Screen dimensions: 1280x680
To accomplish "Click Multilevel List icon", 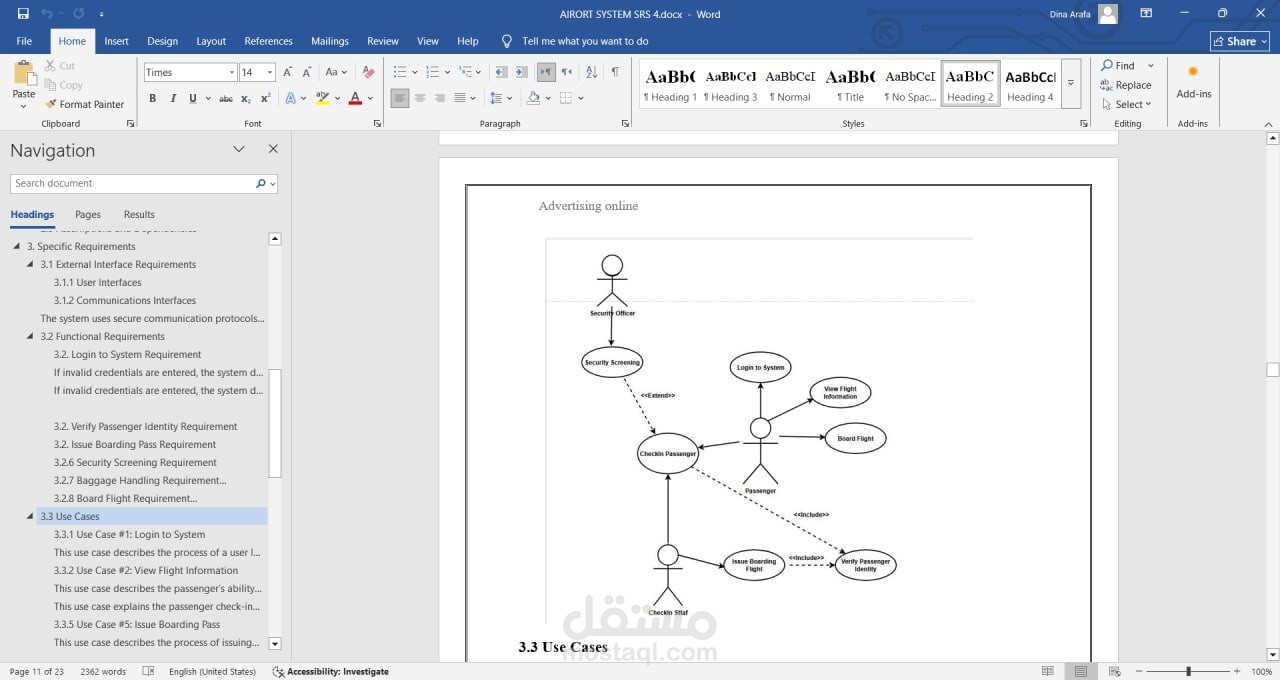I will pyautogui.click(x=465, y=72).
